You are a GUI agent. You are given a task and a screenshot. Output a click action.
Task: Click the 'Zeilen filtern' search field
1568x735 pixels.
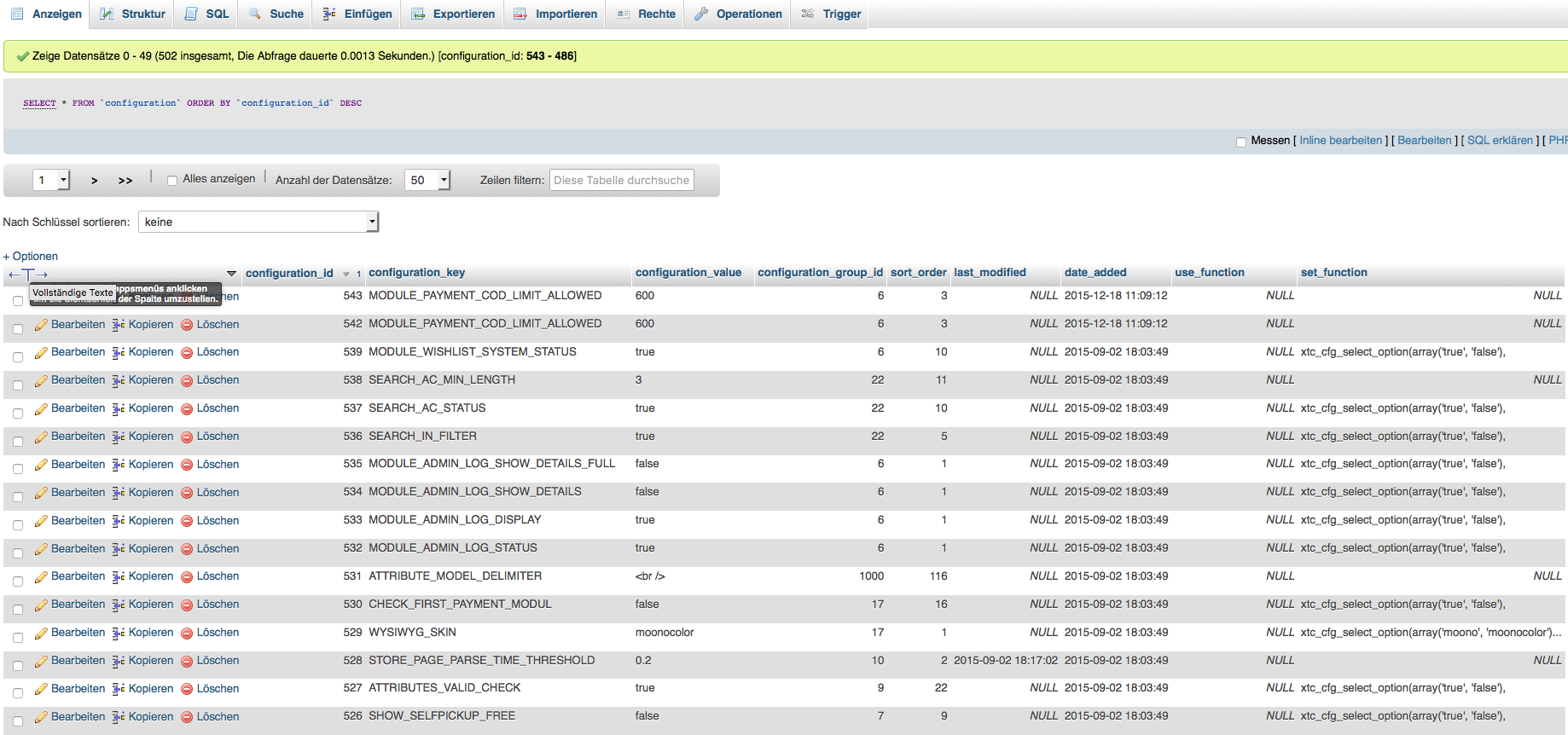coord(621,180)
